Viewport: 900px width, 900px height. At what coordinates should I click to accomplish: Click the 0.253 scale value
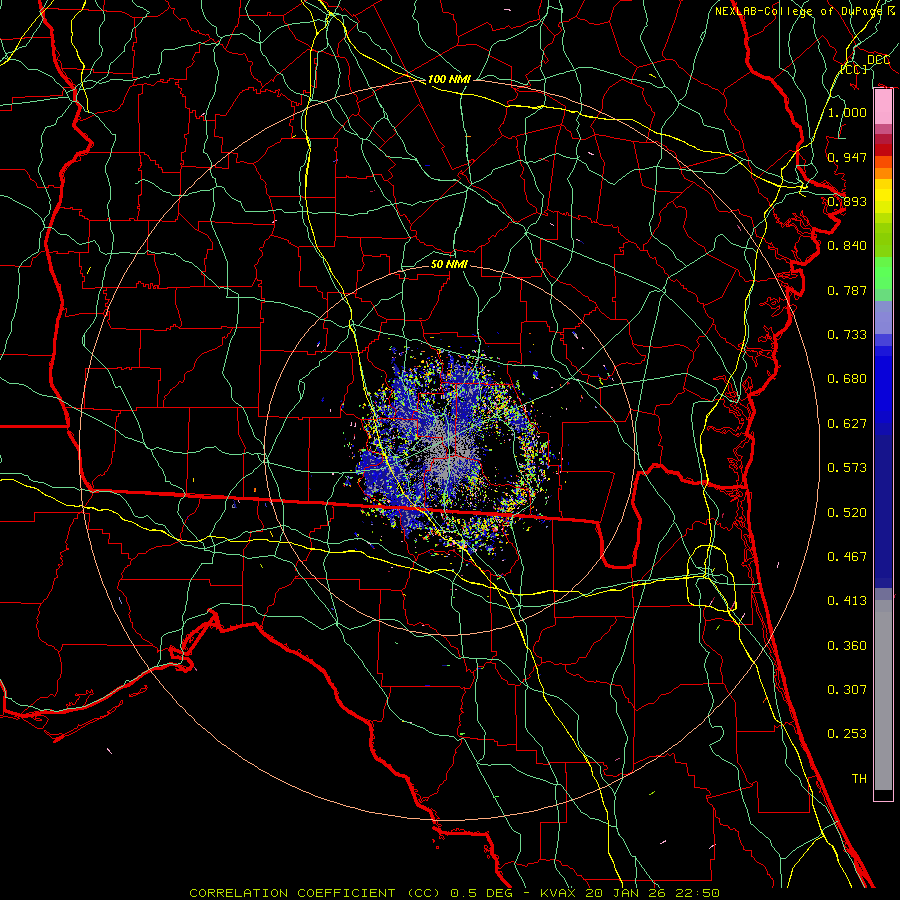847,734
